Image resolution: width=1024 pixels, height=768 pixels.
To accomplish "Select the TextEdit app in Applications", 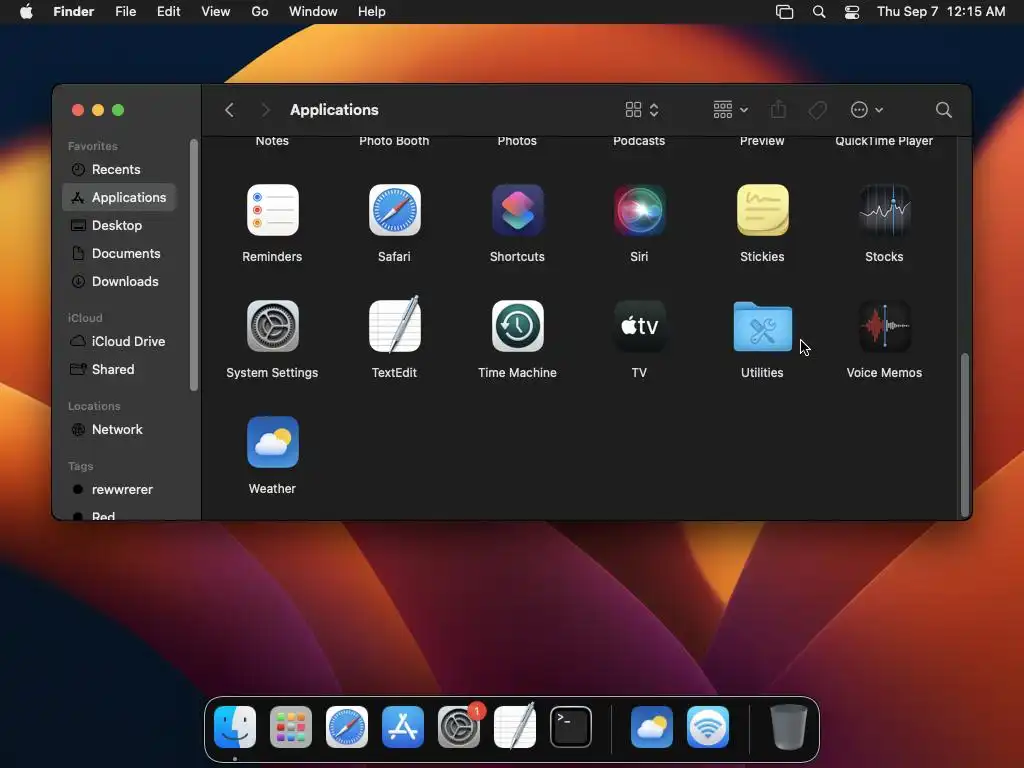I will [394, 325].
